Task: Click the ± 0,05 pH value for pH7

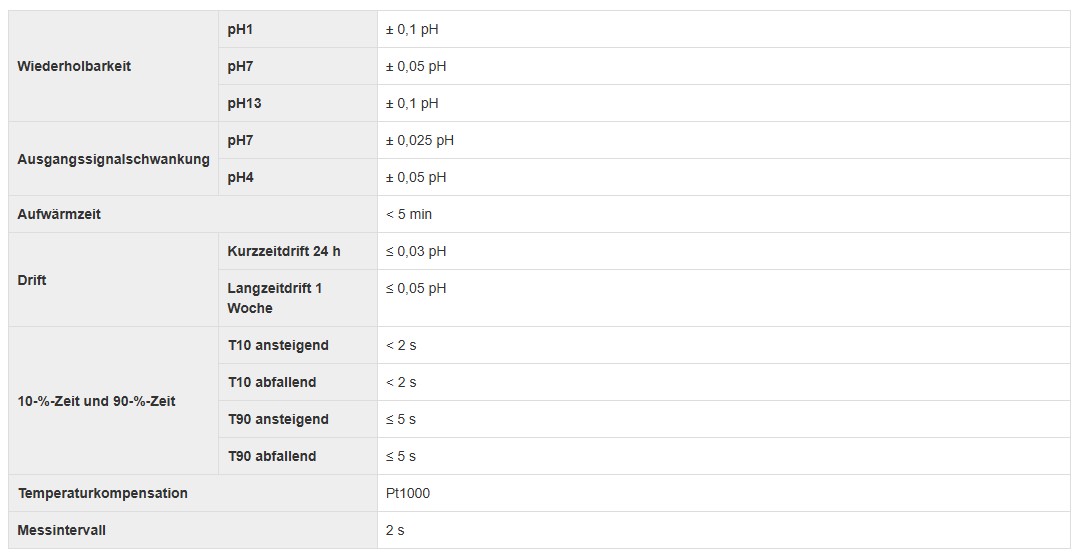Action: coord(416,67)
